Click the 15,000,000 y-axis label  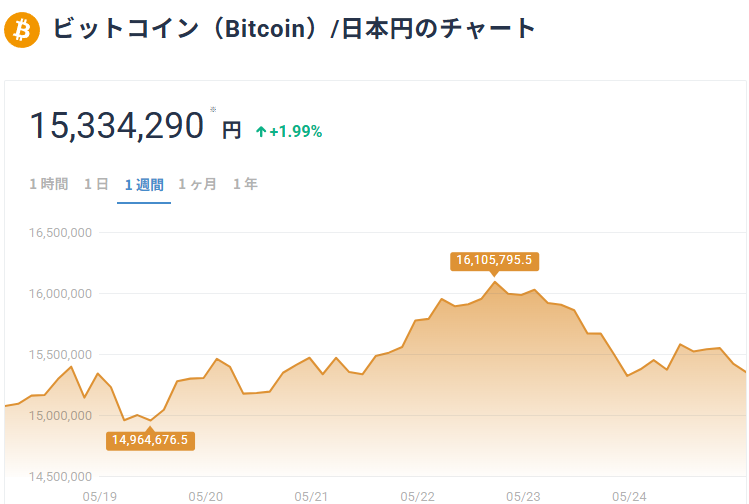point(61,415)
